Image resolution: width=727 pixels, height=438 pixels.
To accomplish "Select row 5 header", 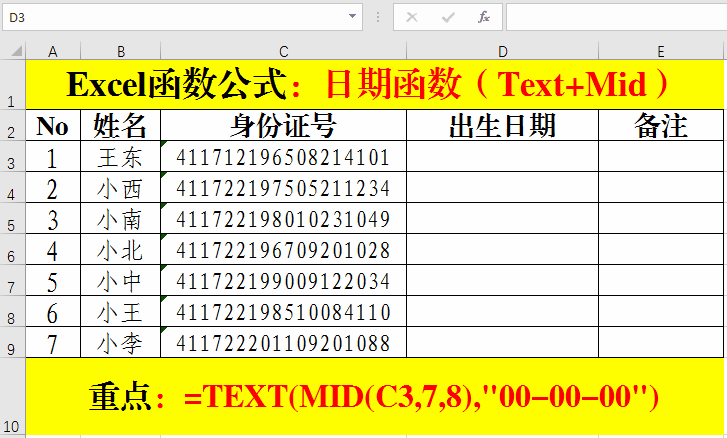I will click(13, 218).
